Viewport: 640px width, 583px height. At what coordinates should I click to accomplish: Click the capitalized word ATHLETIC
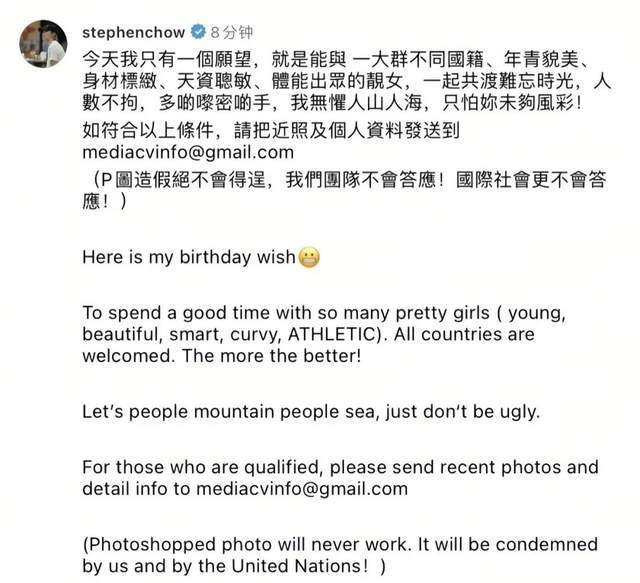click(331, 334)
